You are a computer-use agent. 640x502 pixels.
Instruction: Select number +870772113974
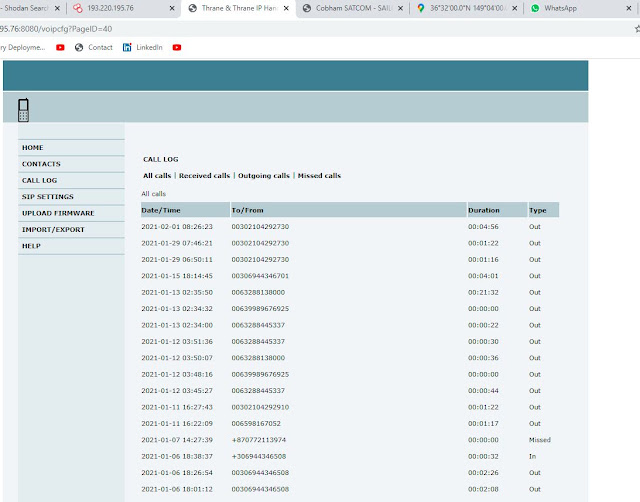point(259,440)
